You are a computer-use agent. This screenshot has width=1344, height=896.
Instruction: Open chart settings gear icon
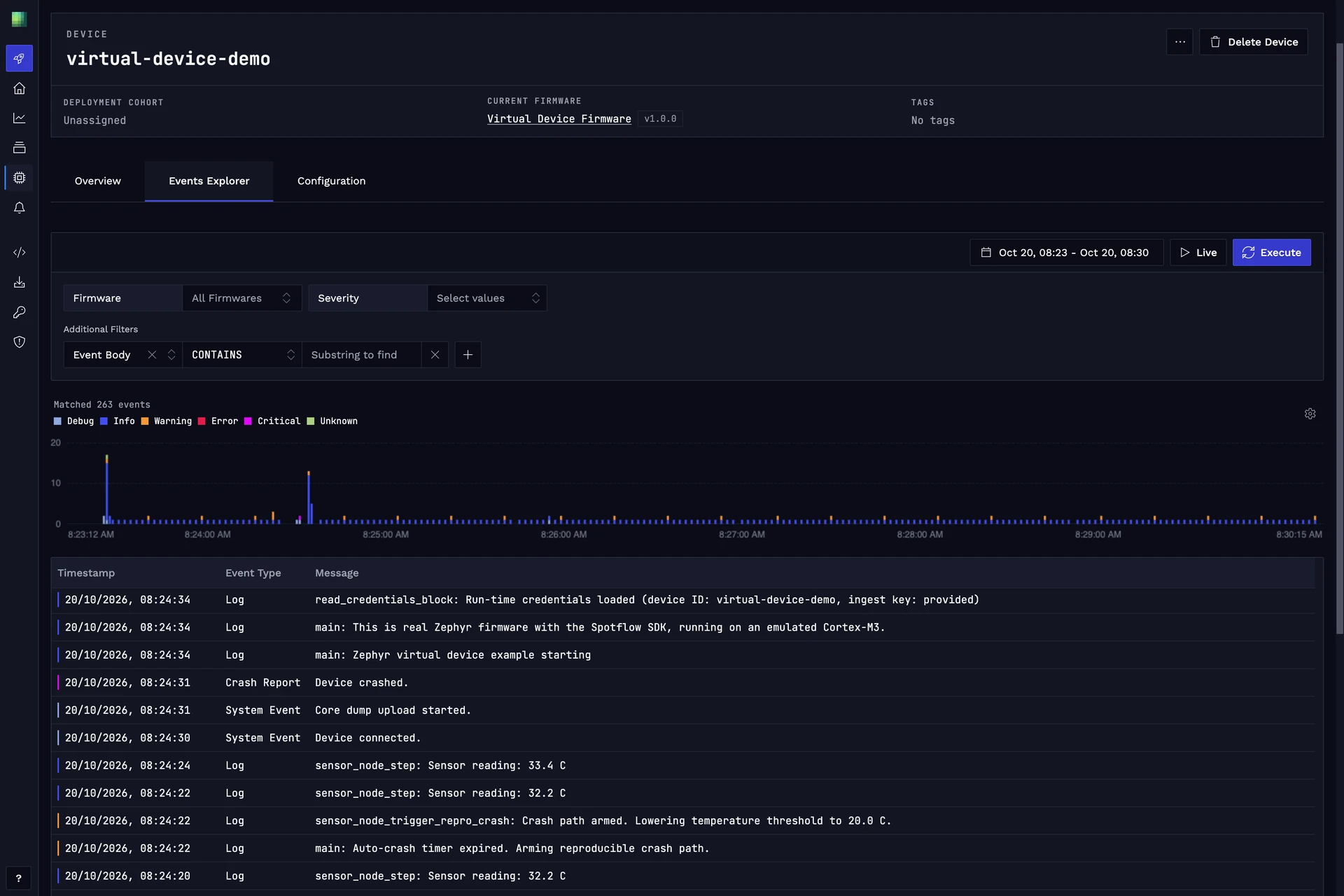pos(1310,414)
